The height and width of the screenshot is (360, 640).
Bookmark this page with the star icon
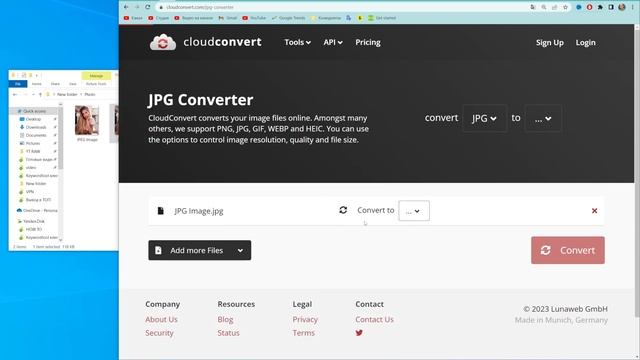pyautogui.click(x=565, y=7)
